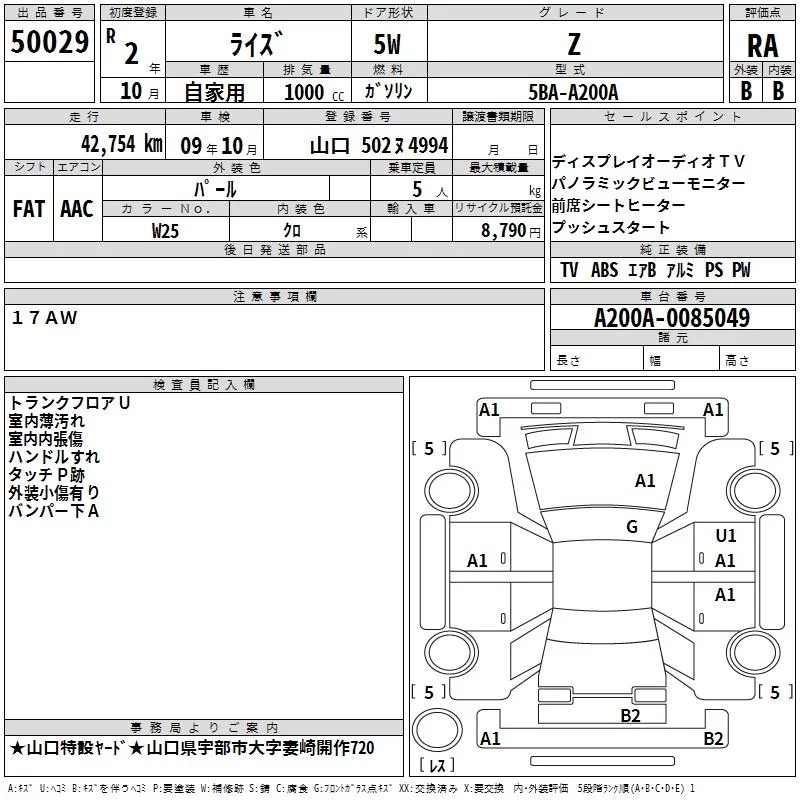Click the yard address 山口県宇部市大字妻崎開作720
The width and height of the screenshot is (800, 800).
click(x=260, y=748)
